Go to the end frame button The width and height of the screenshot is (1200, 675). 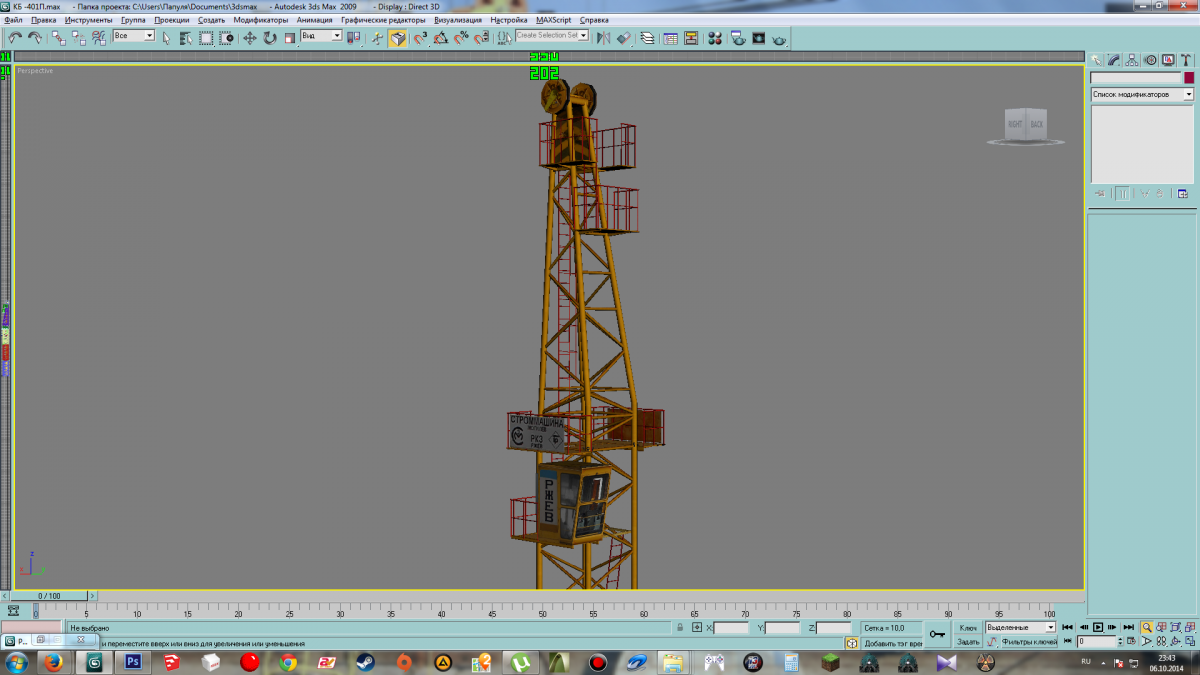point(1129,627)
